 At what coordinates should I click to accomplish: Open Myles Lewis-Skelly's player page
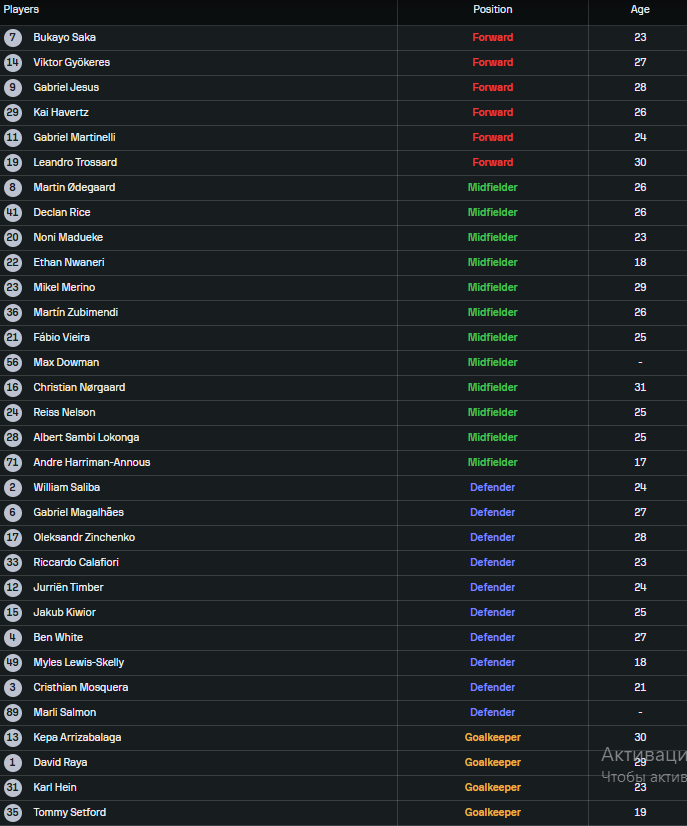[78, 662]
